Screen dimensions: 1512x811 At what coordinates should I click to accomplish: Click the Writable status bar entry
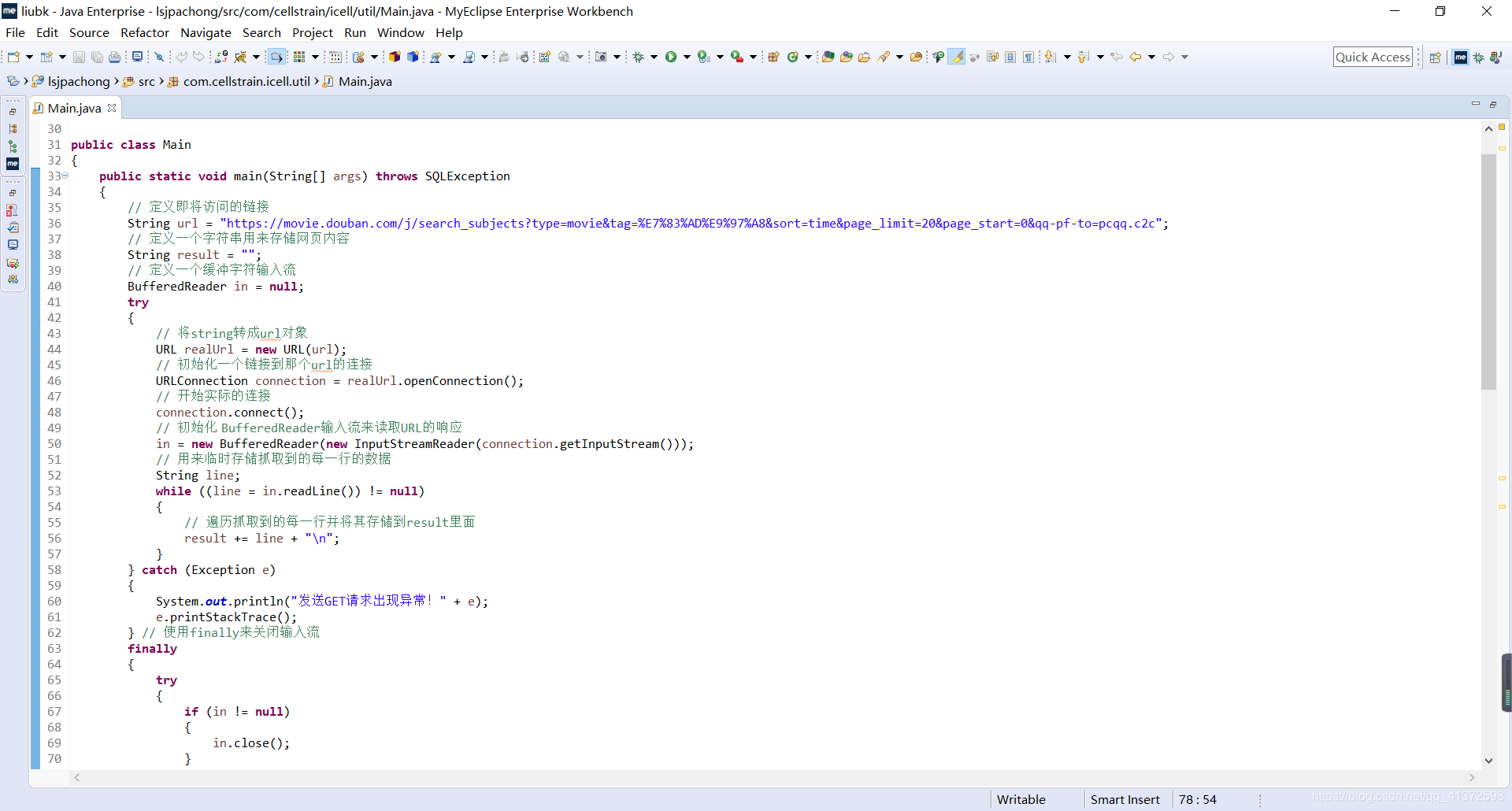(1021, 799)
